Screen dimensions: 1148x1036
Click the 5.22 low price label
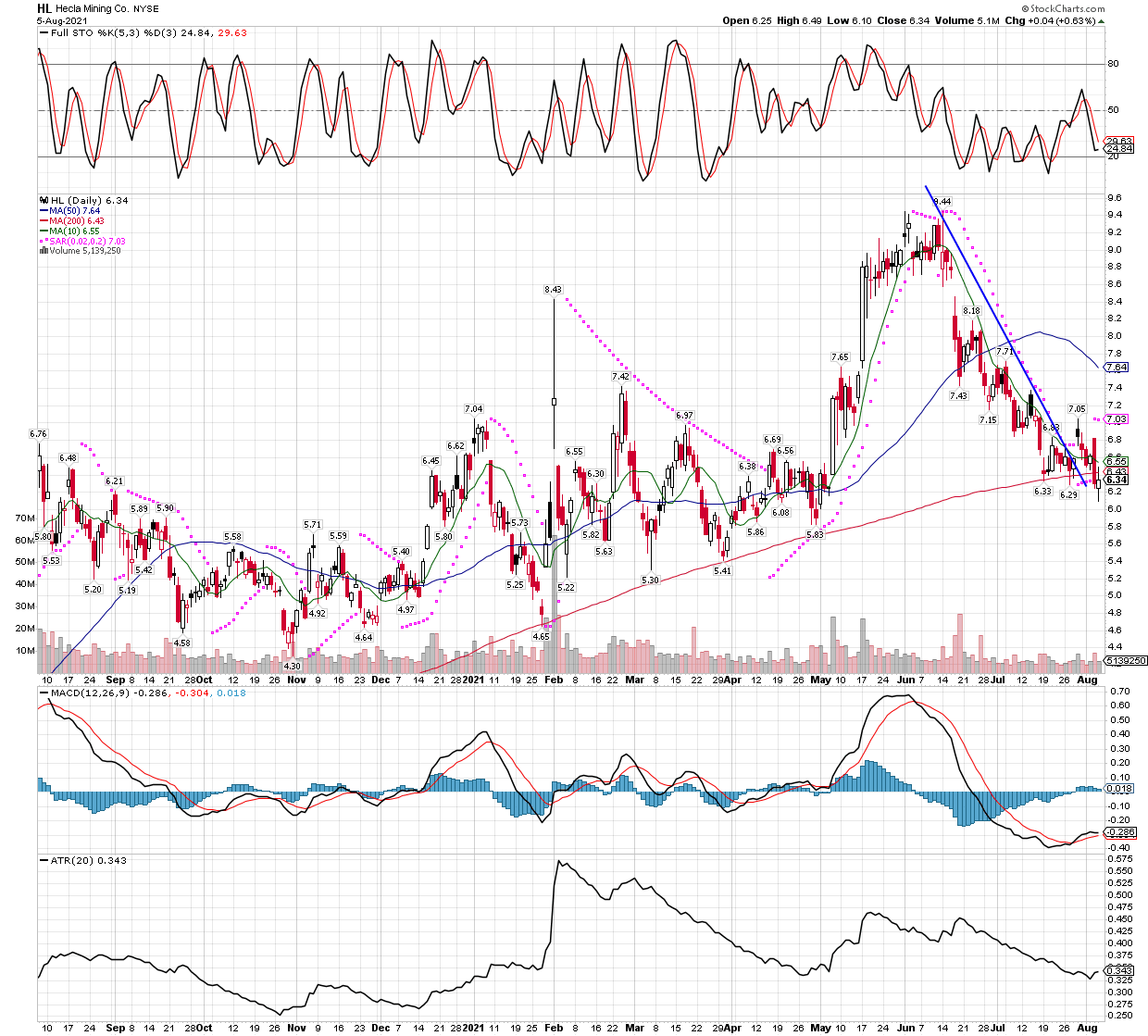(x=566, y=588)
